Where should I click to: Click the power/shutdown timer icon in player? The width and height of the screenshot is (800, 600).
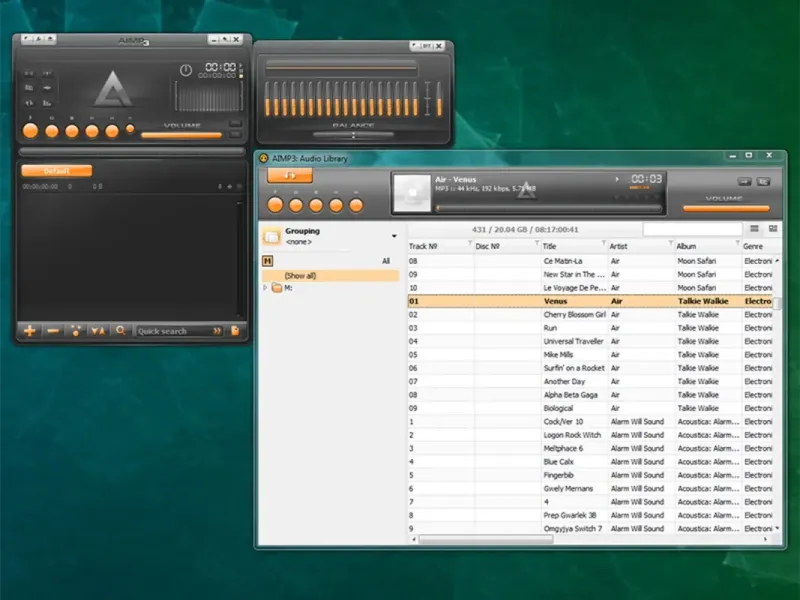(186, 70)
